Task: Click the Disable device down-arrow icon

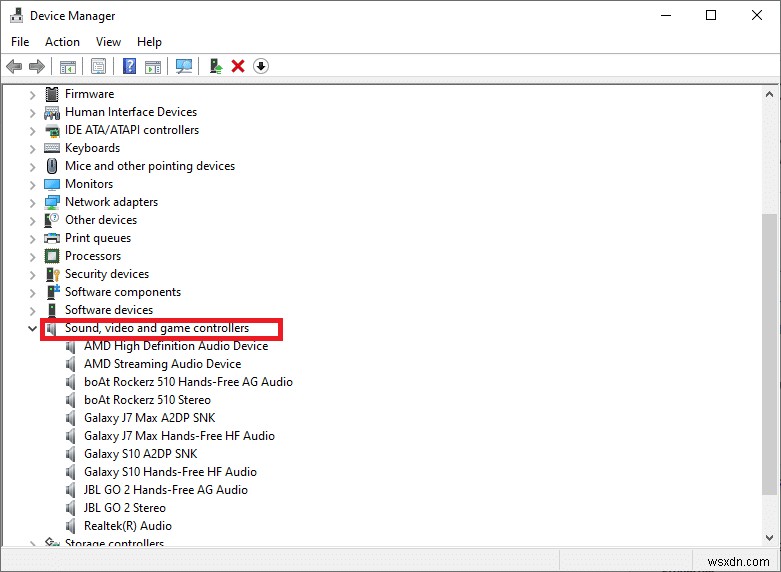Action: [261, 66]
